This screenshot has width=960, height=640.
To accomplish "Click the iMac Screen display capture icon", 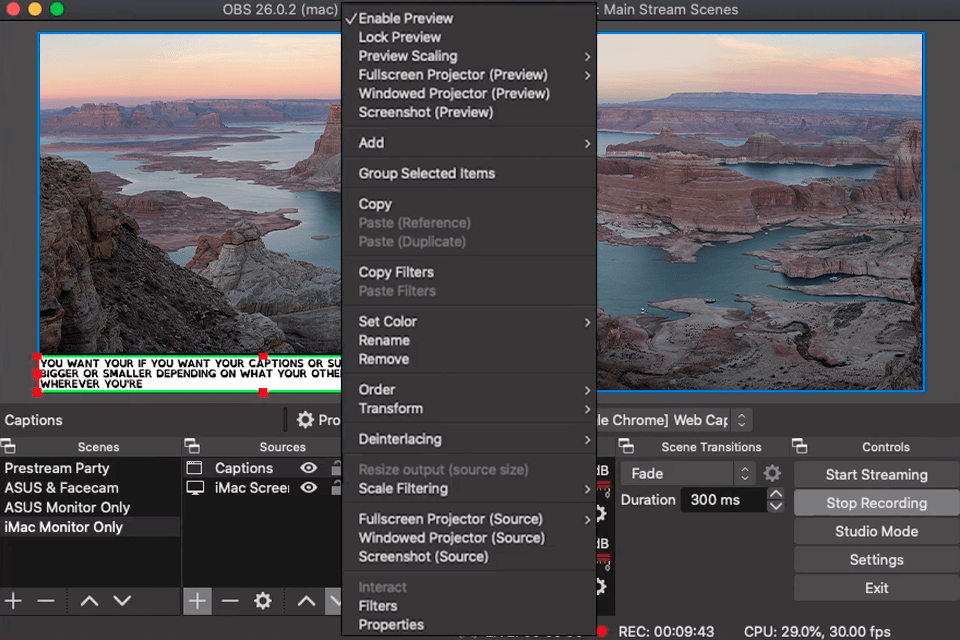I will [x=195, y=488].
